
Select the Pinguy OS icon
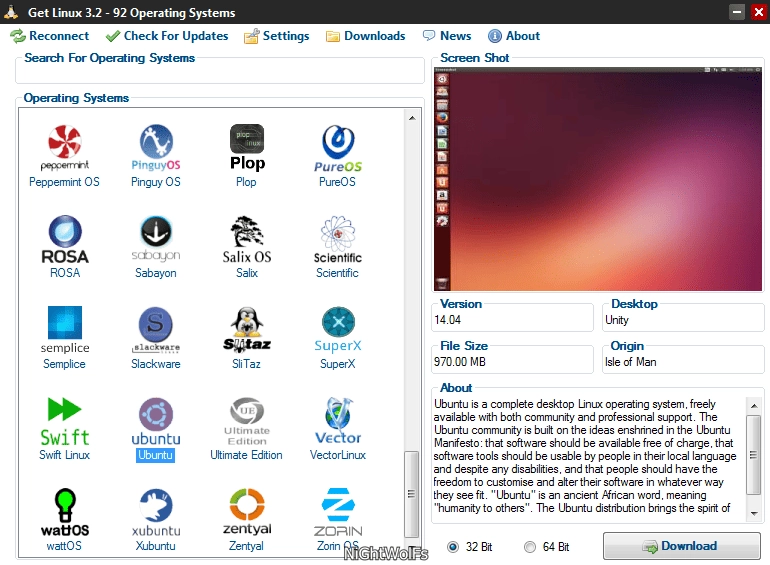156,148
